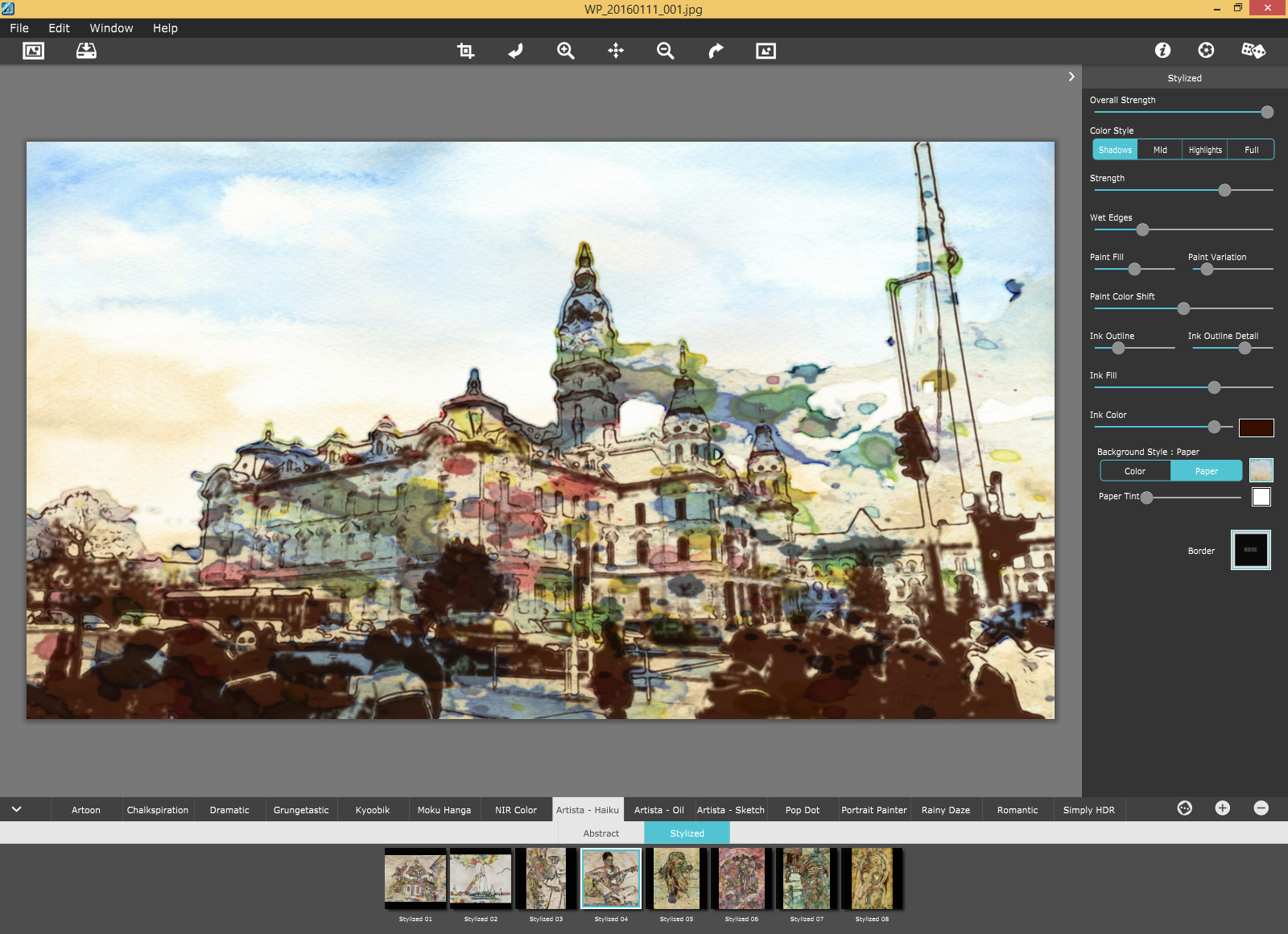Click the undo arrow icon
The height and width of the screenshot is (934, 1288).
tap(515, 51)
